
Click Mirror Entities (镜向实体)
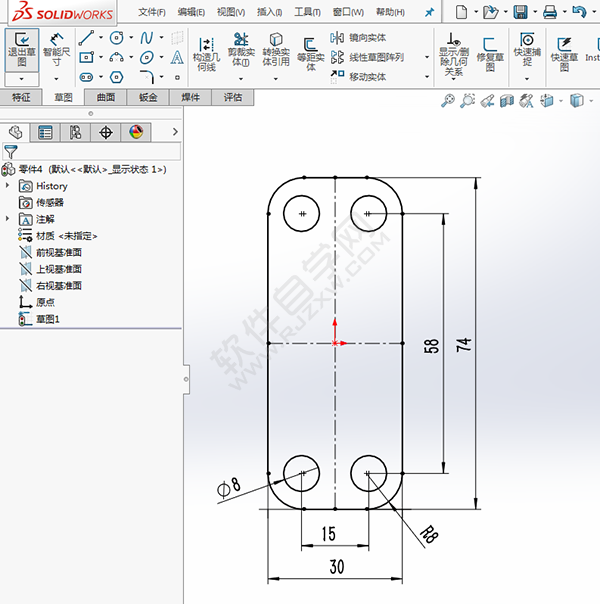point(358,38)
